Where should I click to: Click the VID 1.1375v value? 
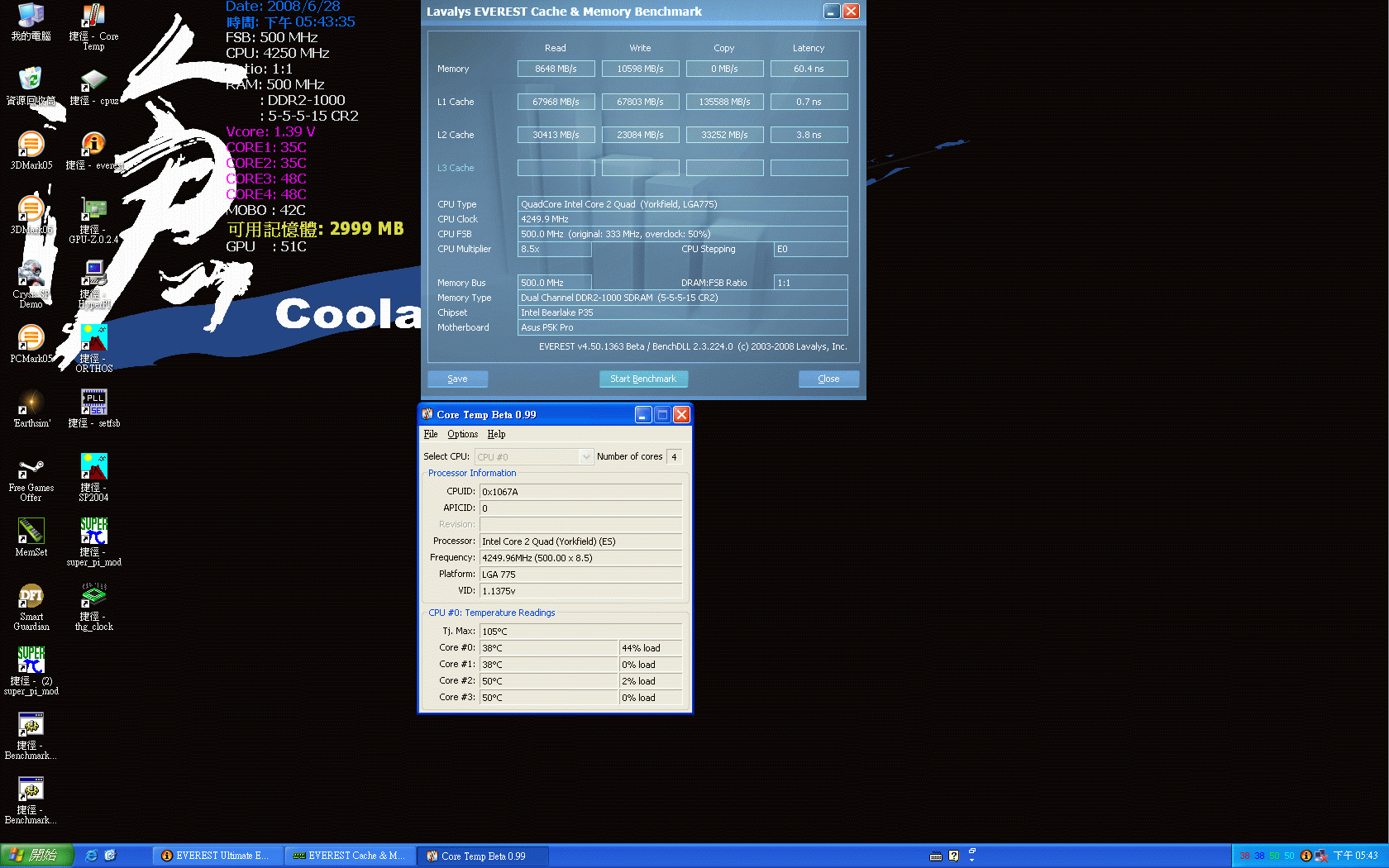tap(580, 591)
